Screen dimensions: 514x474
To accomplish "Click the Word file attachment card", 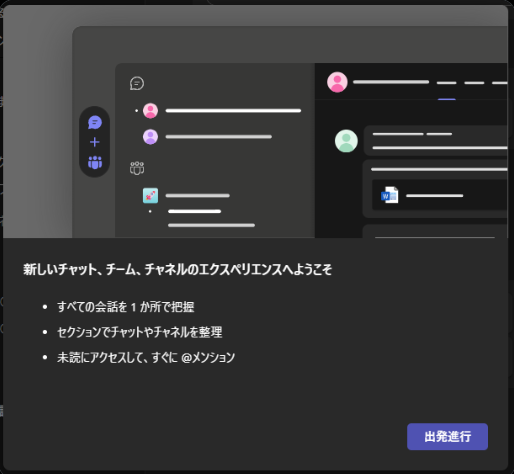I will [440, 195].
